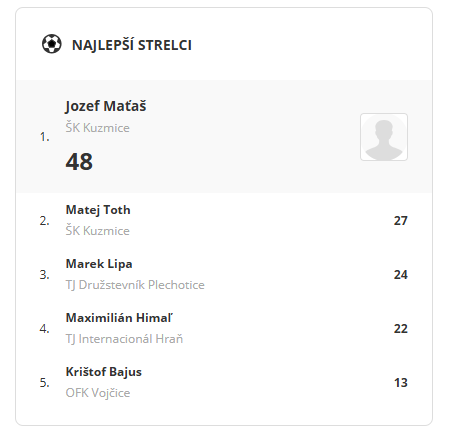Open Jozef Maťaš player profile
The width and height of the screenshot is (451, 441).
tap(106, 106)
